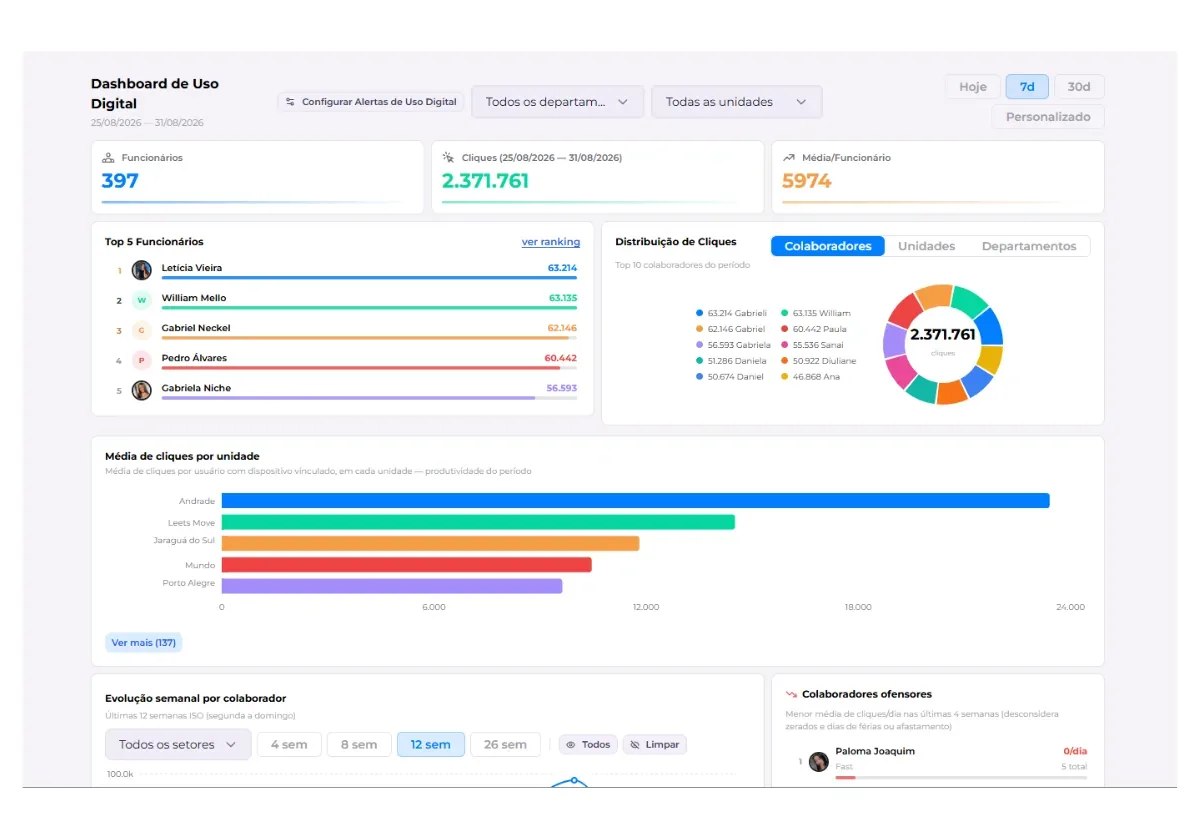Switch to the Unidades tab
This screenshot has width=1200, height=838.
point(926,246)
